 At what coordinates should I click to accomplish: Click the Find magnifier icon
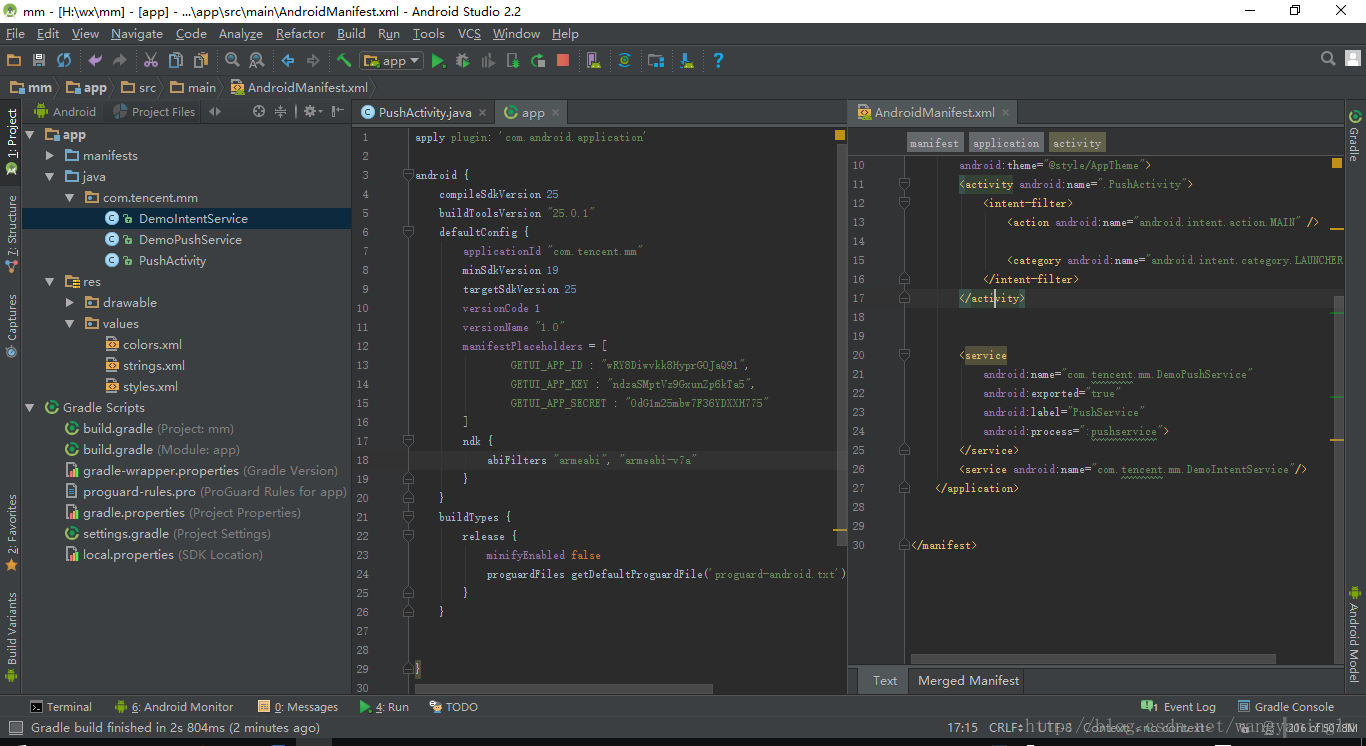click(x=232, y=60)
